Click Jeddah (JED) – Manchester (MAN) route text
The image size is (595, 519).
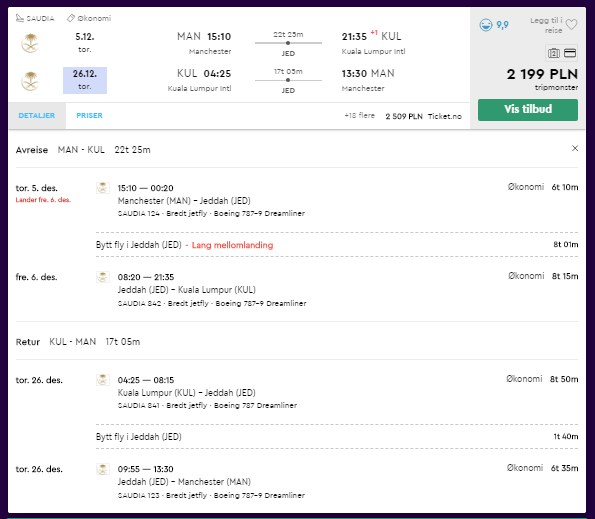point(184,482)
